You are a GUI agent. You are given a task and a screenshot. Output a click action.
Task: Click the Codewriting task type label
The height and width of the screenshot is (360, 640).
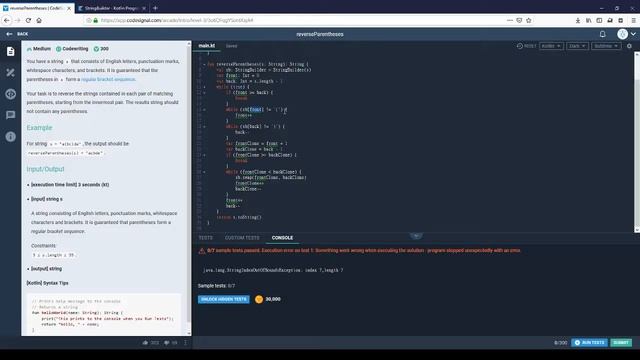click(x=75, y=49)
